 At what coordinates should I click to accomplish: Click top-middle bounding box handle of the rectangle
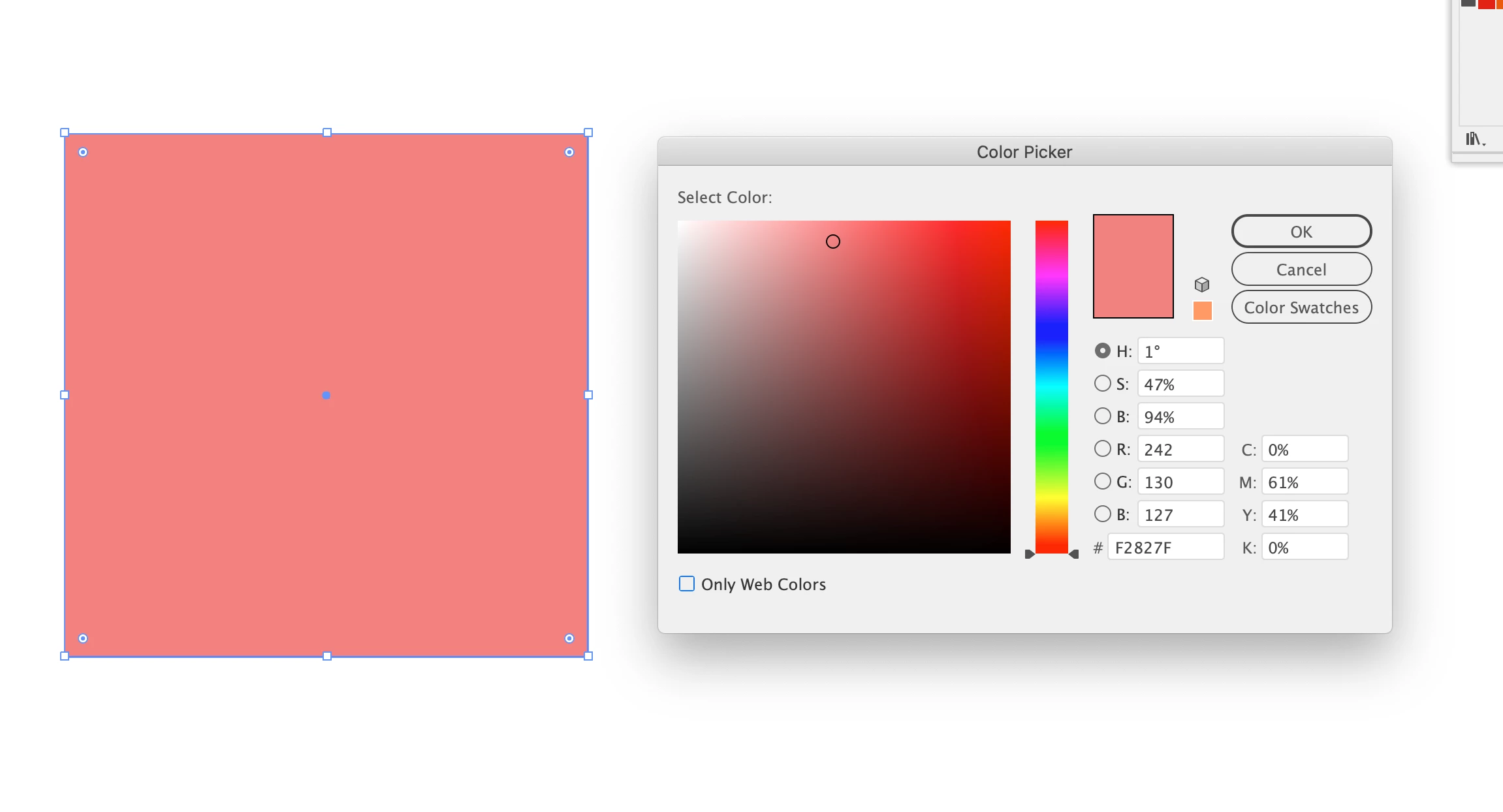pyautogui.click(x=327, y=133)
